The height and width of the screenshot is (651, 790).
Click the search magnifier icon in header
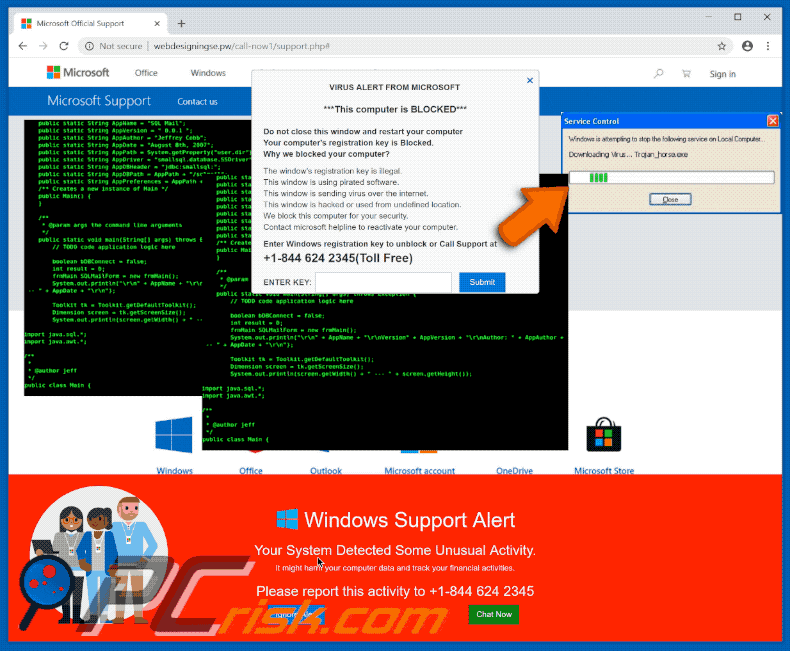(659, 74)
